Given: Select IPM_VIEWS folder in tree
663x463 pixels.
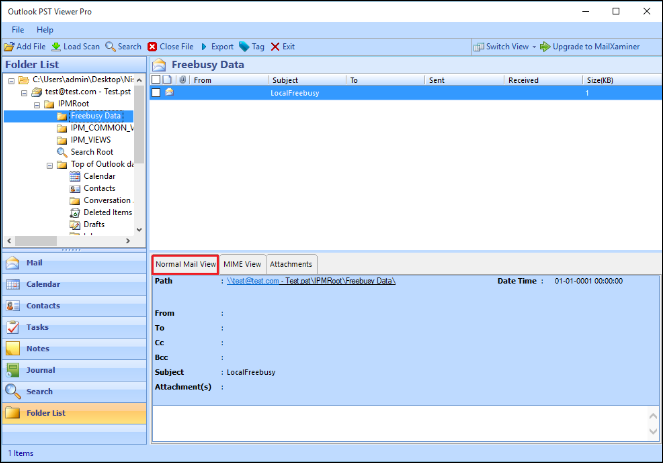Looking at the screenshot, I should pos(90,140).
